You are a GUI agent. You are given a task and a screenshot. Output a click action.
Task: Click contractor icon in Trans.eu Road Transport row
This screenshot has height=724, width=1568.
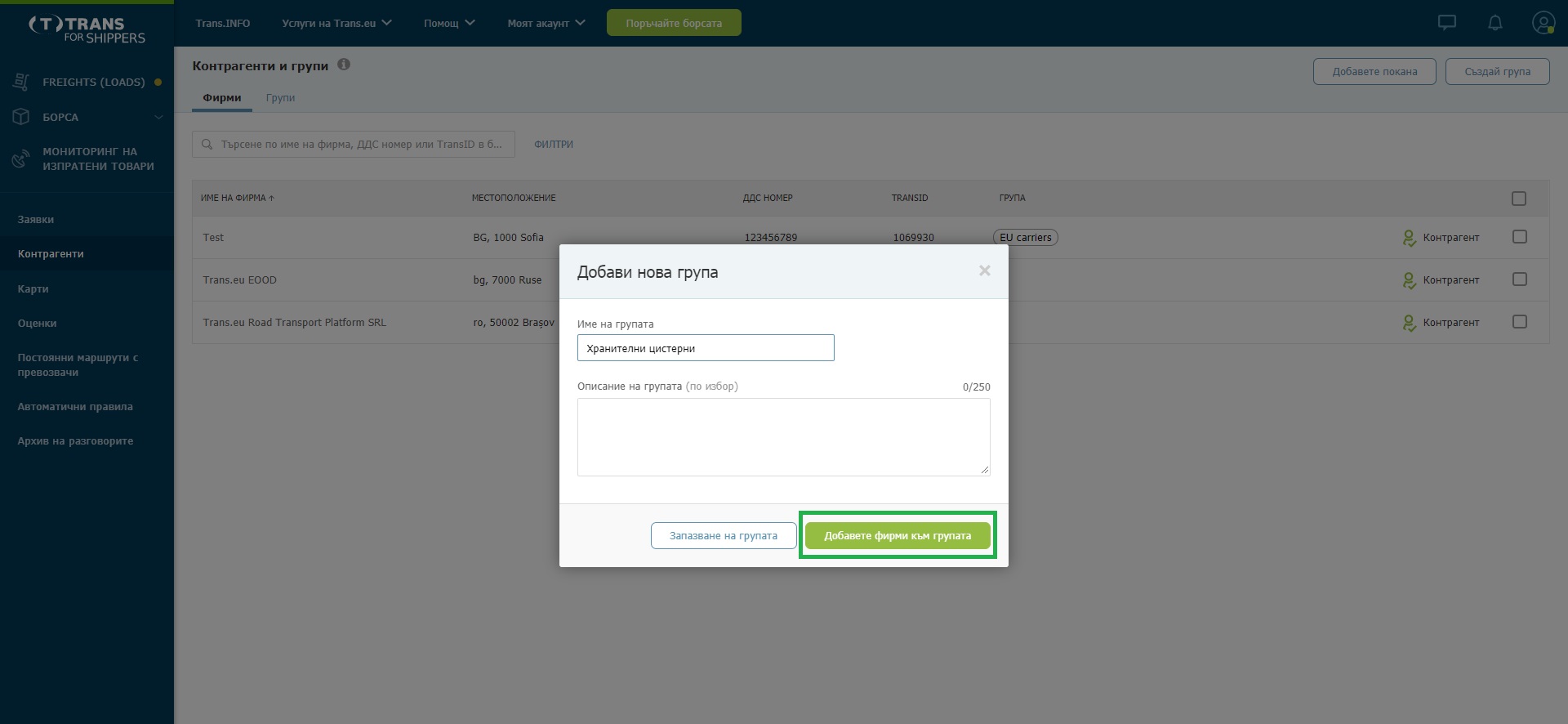click(1409, 323)
